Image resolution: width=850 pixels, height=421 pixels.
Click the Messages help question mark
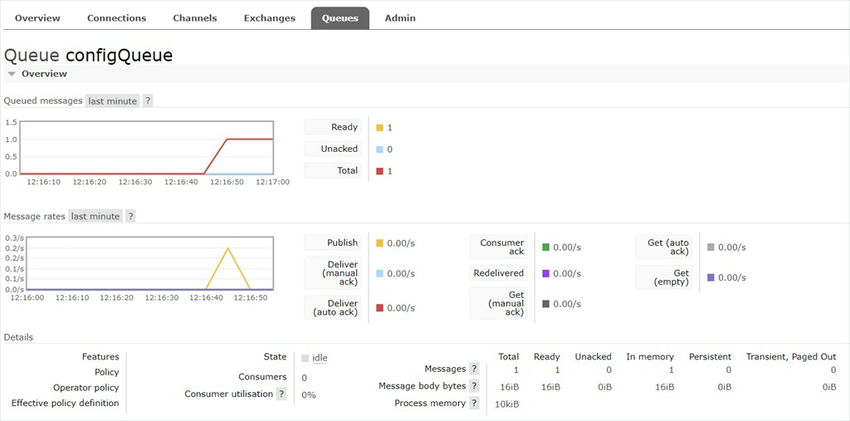click(x=474, y=370)
